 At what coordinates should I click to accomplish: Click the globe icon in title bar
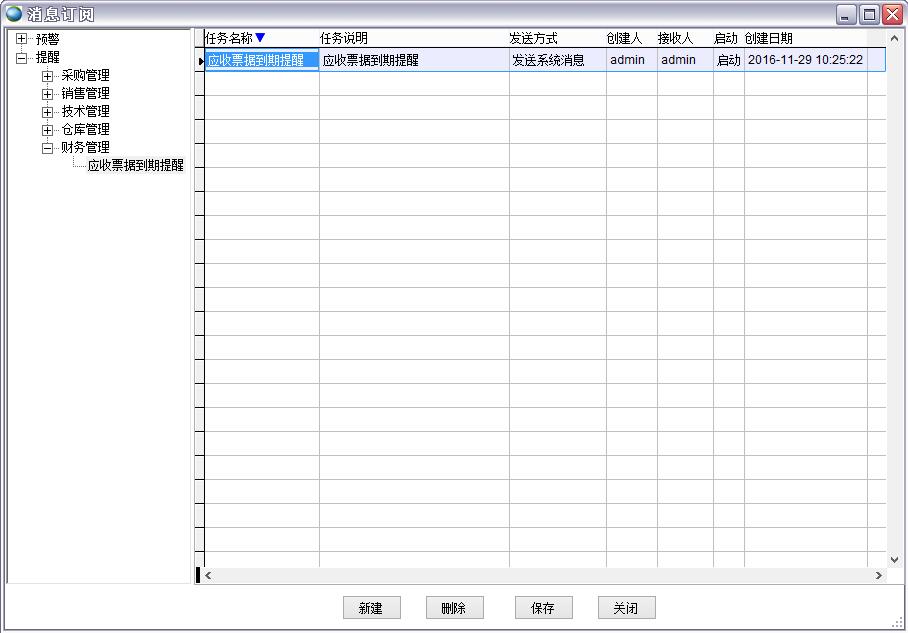(14, 14)
